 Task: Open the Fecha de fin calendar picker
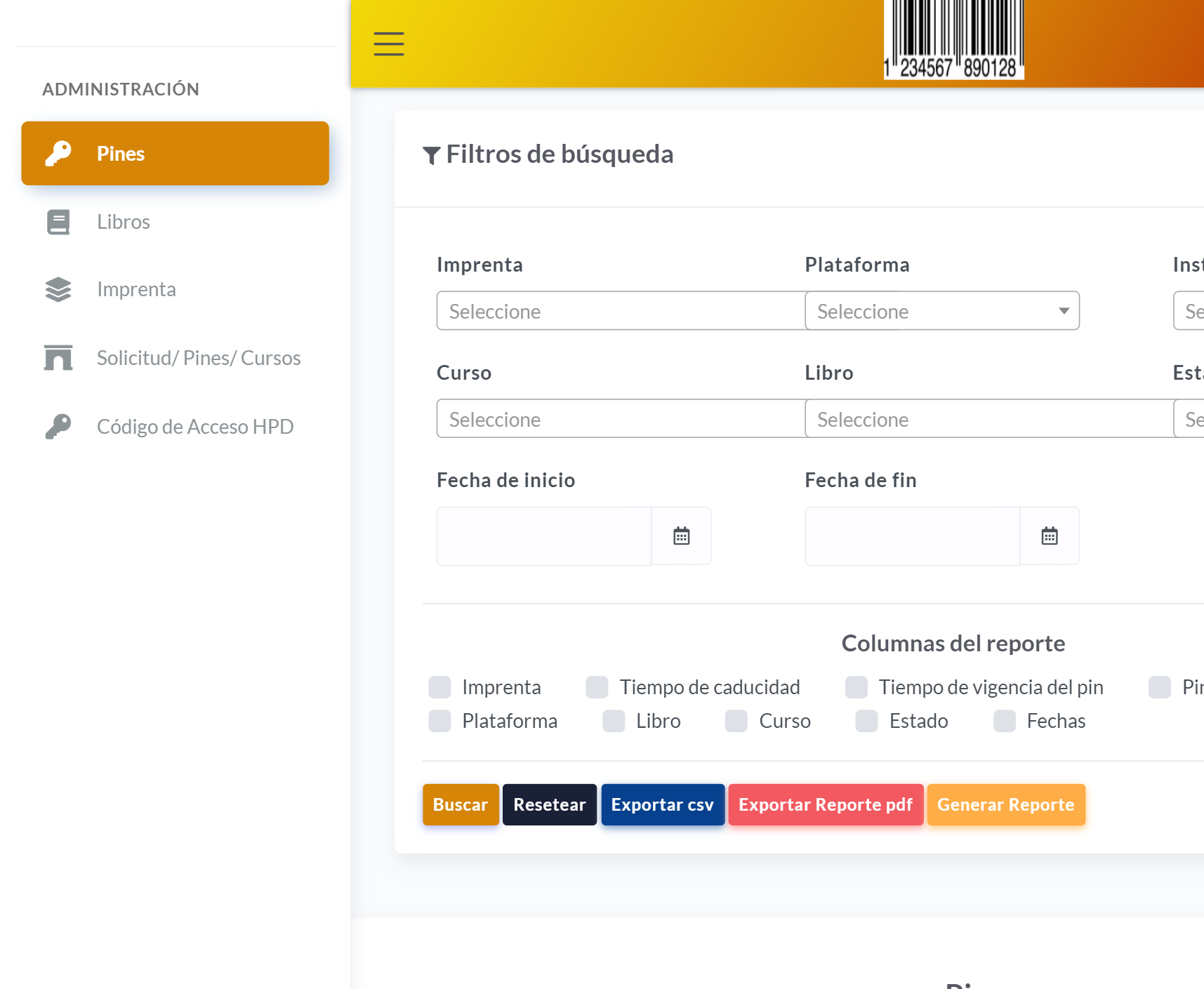point(1049,536)
